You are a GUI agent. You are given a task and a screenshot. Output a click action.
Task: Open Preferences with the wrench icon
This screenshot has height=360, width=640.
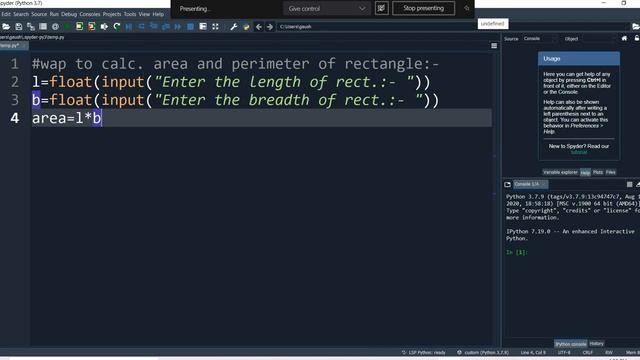pos(233,27)
